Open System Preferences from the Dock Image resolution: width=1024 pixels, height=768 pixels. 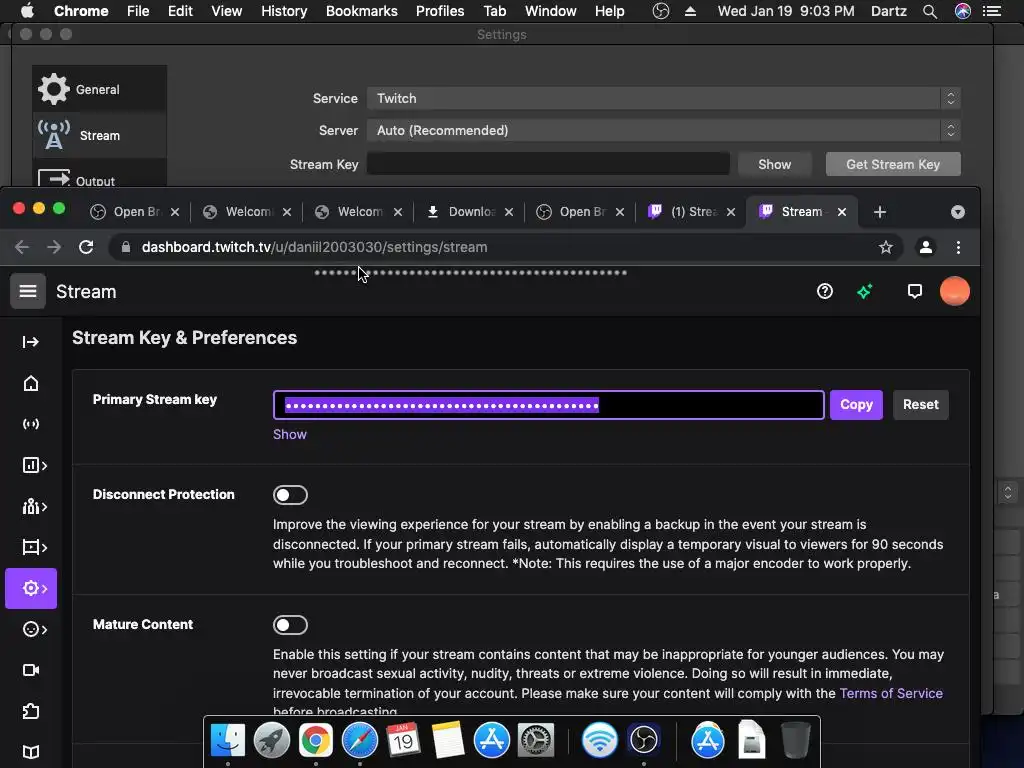point(536,741)
